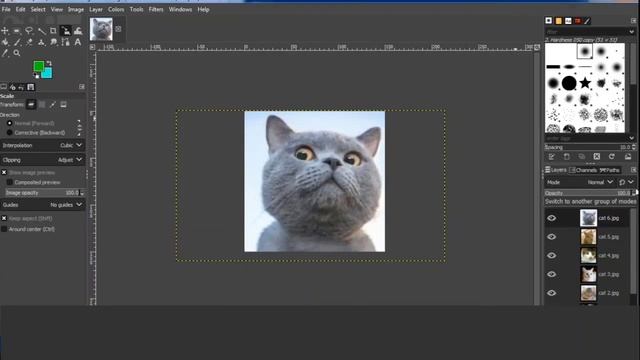Screen dimensions: 640x360
Task: Open the cyan background color swatch
Action: point(47,73)
